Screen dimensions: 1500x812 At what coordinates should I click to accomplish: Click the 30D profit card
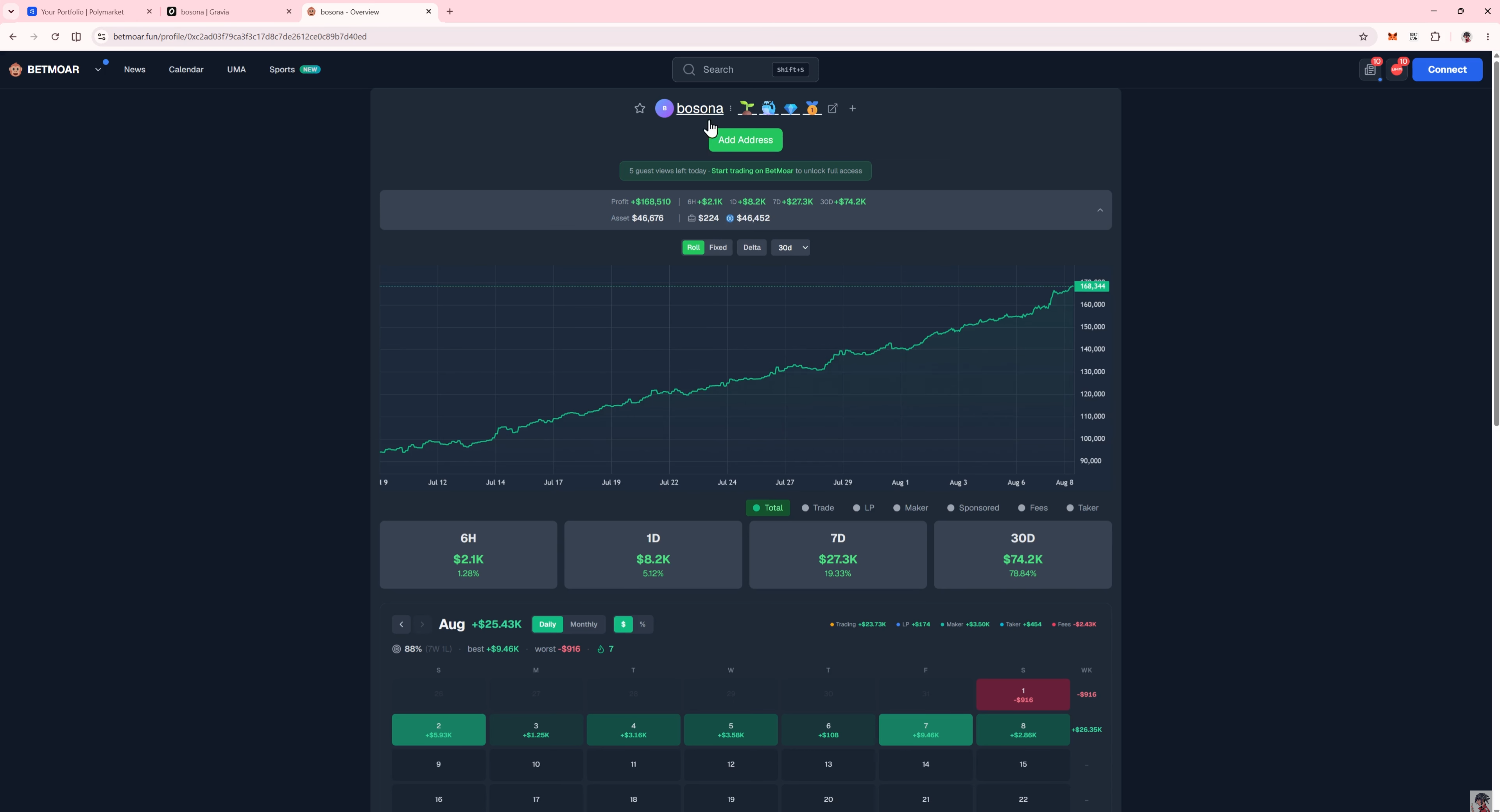(x=1023, y=555)
